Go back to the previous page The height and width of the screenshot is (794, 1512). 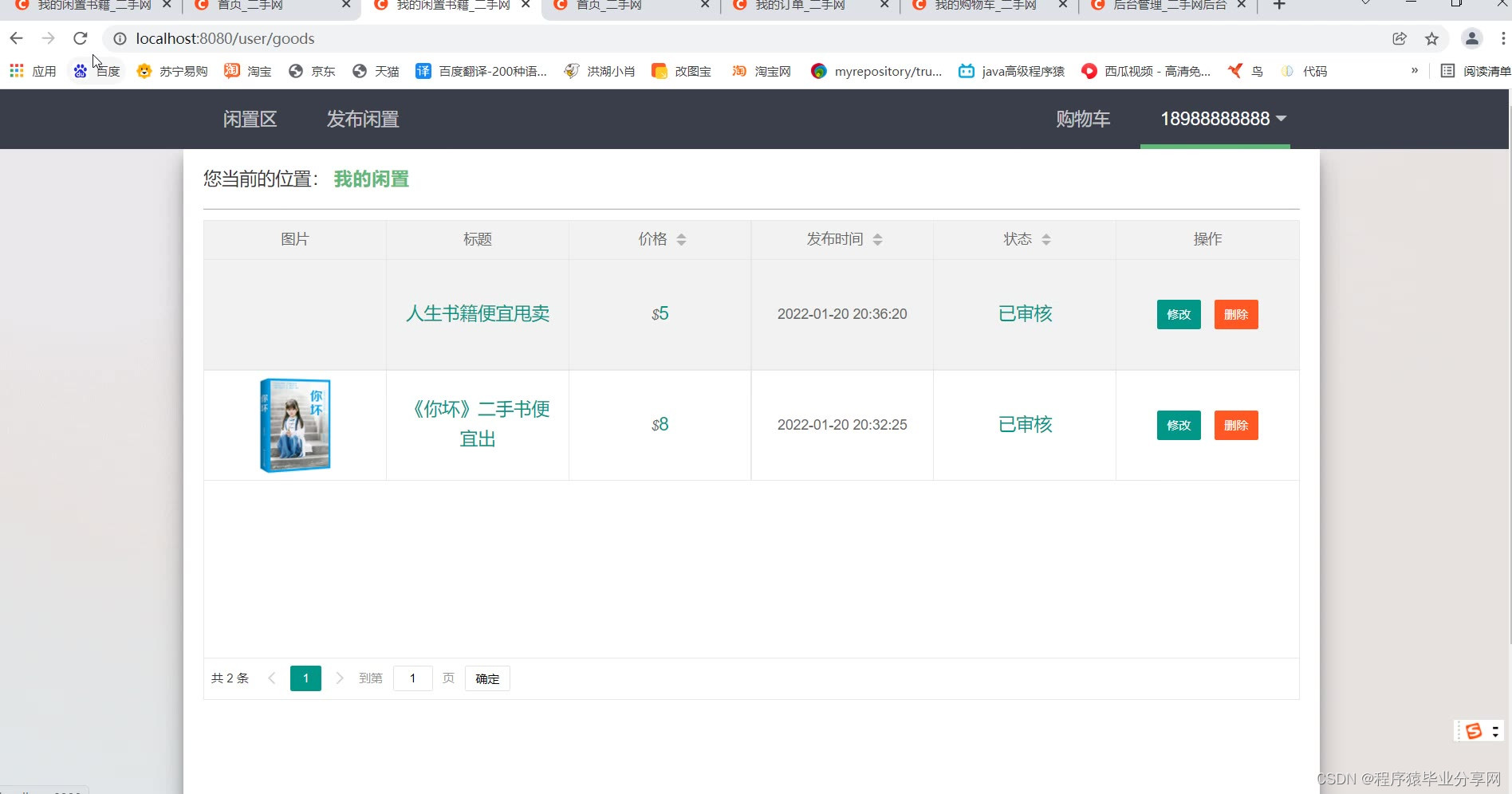pos(16,38)
